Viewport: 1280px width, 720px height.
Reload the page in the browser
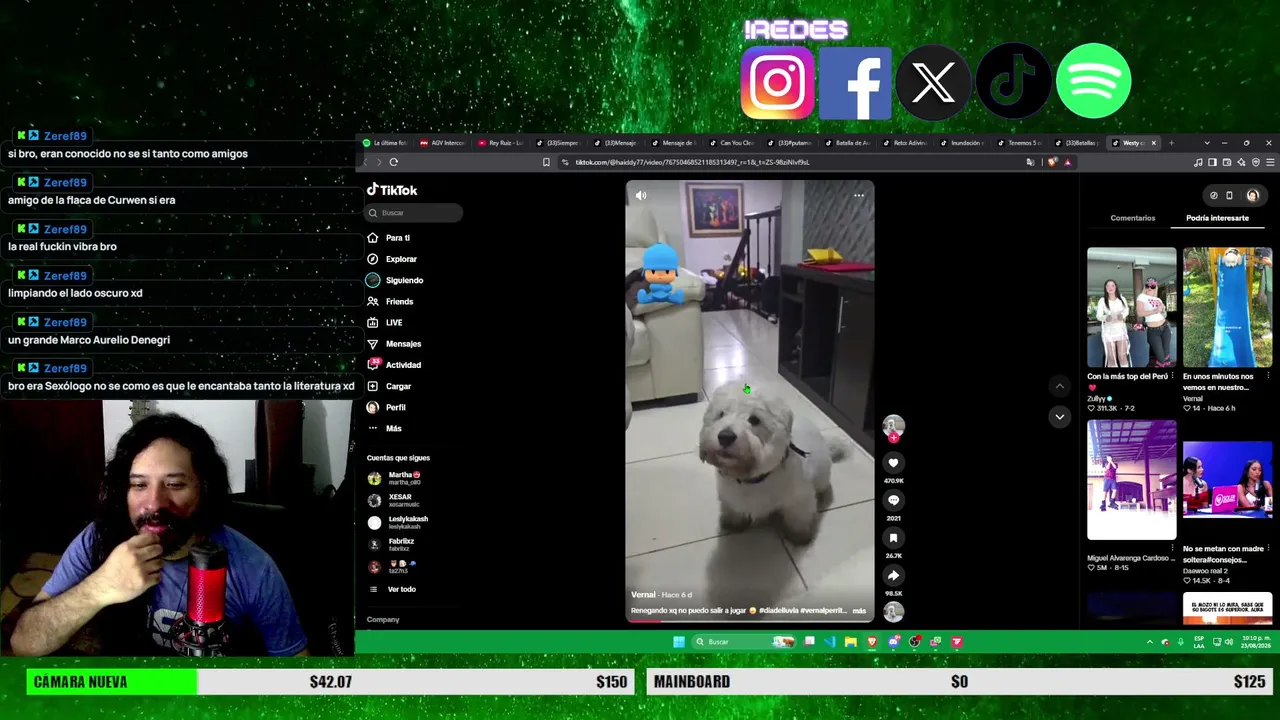click(394, 162)
